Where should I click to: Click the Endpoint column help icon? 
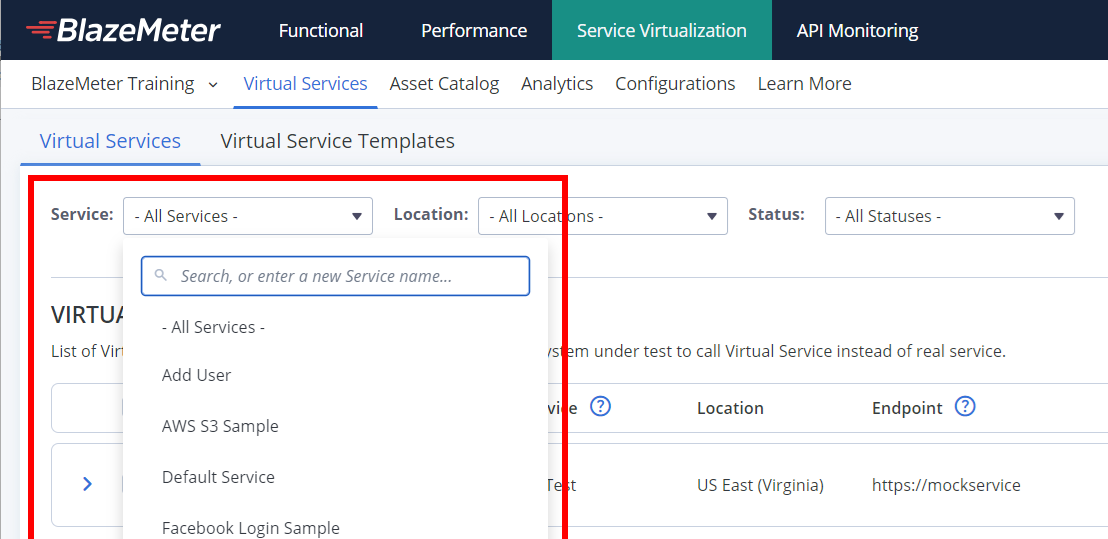coord(965,407)
